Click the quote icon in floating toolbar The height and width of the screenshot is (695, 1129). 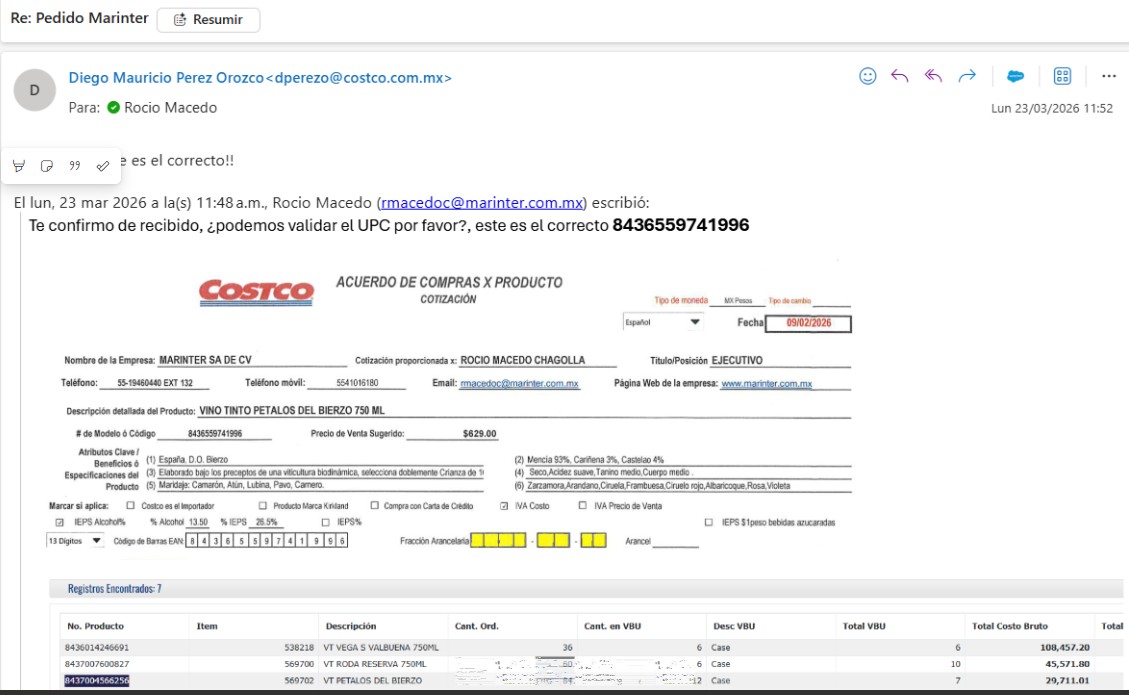tap(74, 165)
